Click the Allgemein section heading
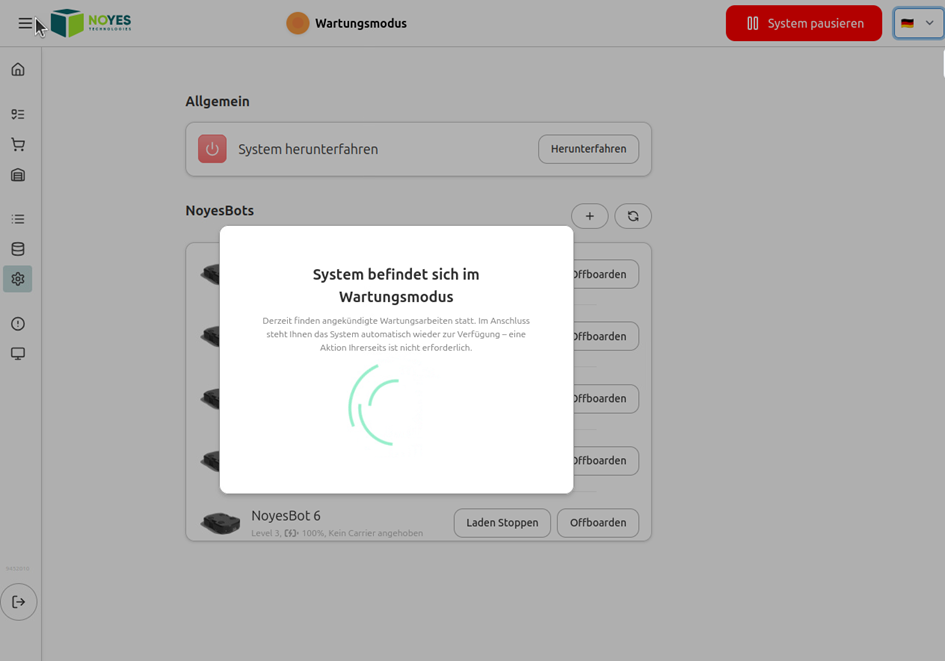The width and height of the screenshot is (945, 661). point(218,101)
